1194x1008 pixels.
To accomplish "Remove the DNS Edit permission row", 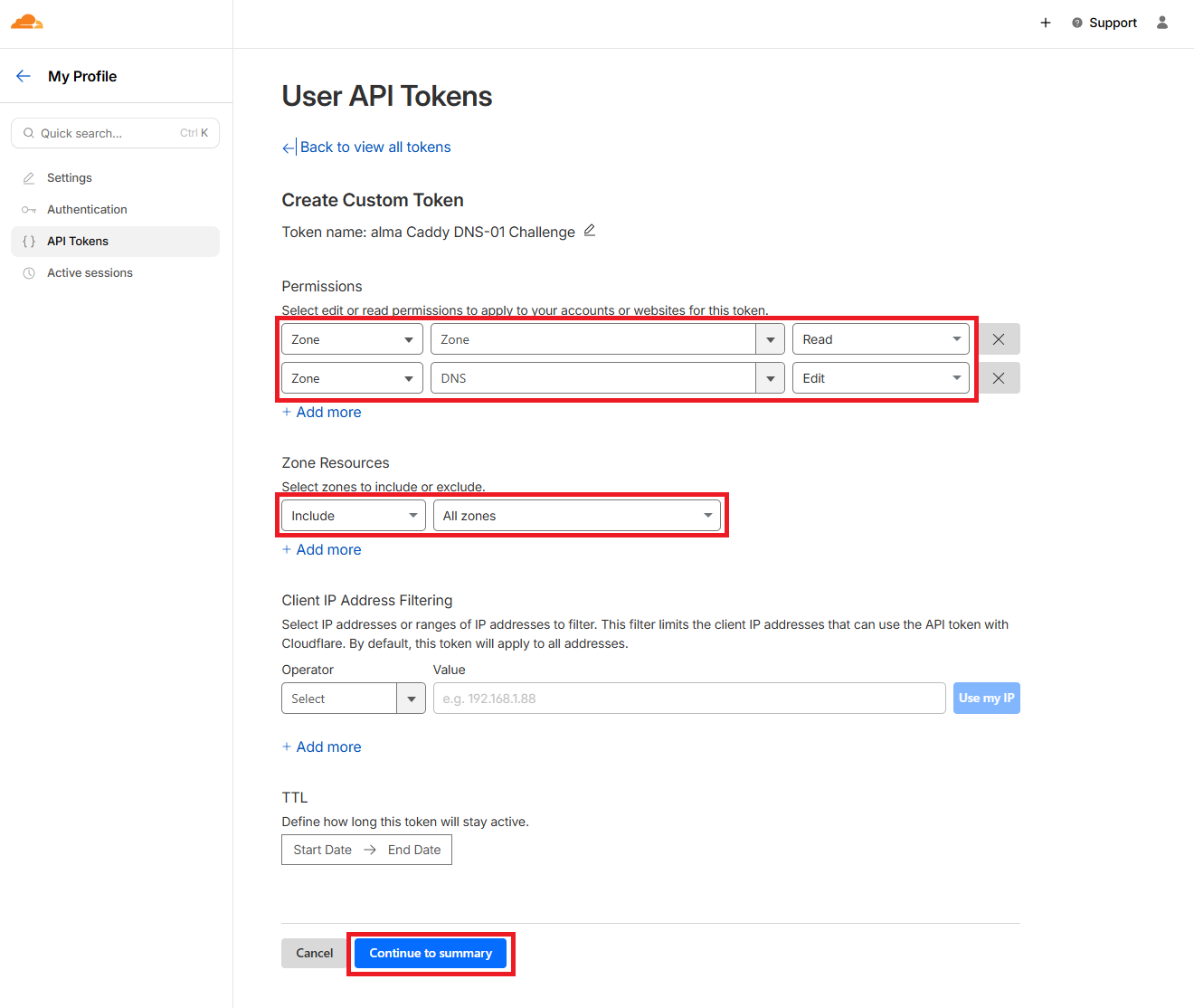I will (x=999, y=378).
